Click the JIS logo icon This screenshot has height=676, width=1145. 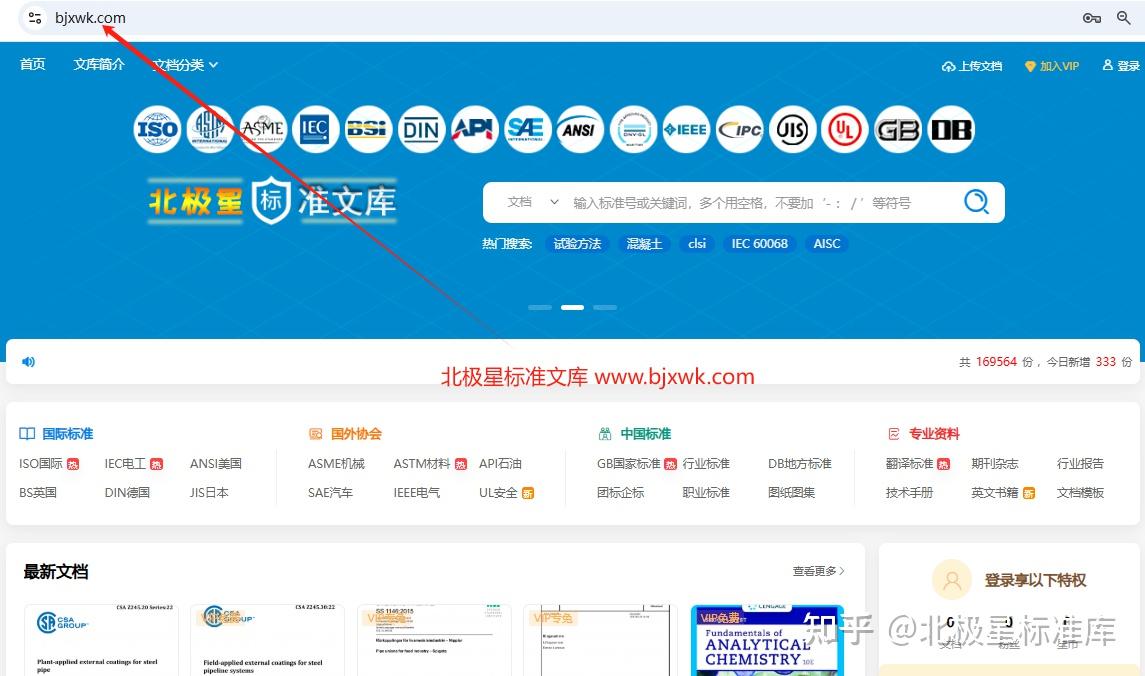(x=792, y=129)
